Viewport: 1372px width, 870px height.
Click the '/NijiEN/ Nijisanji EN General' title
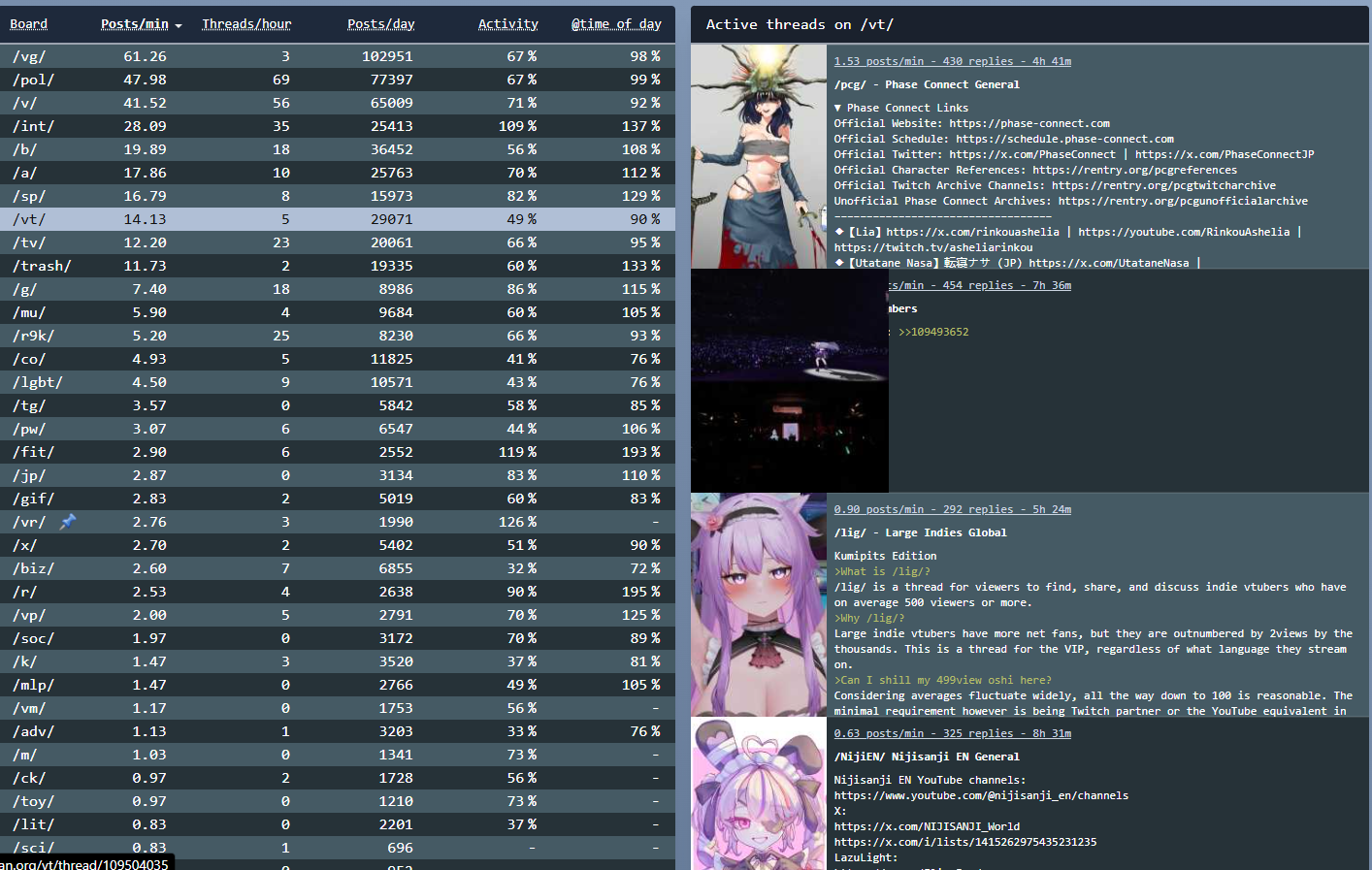[x=927, y=757]
